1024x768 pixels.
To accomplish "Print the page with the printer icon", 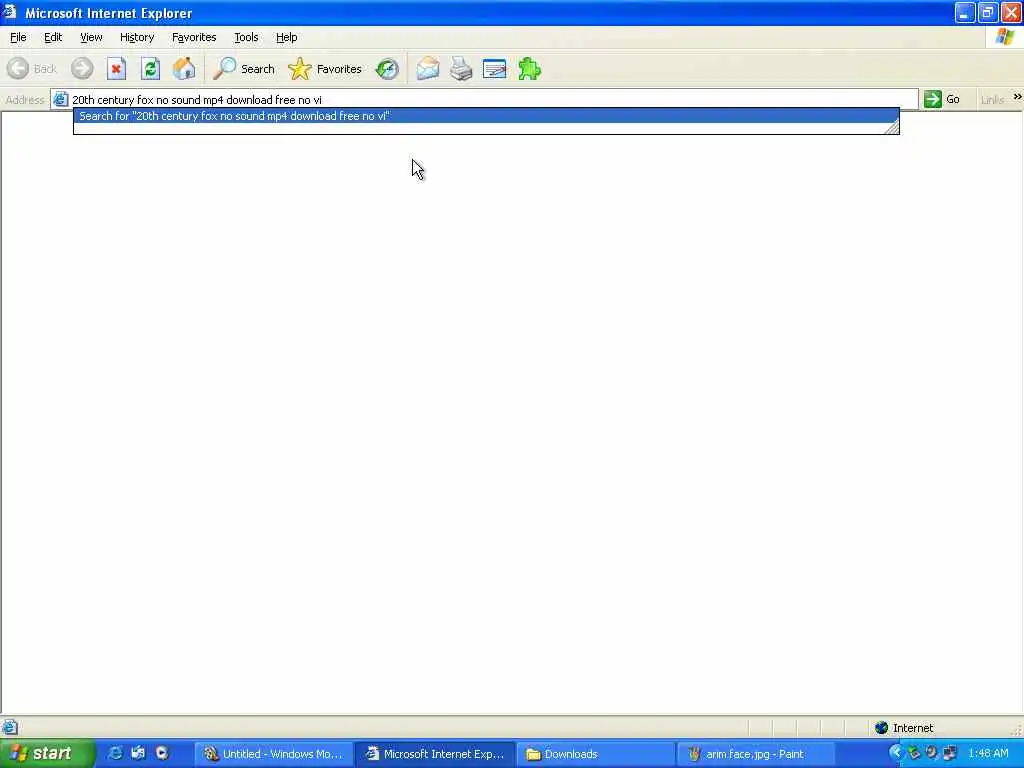I will (461, 69).
